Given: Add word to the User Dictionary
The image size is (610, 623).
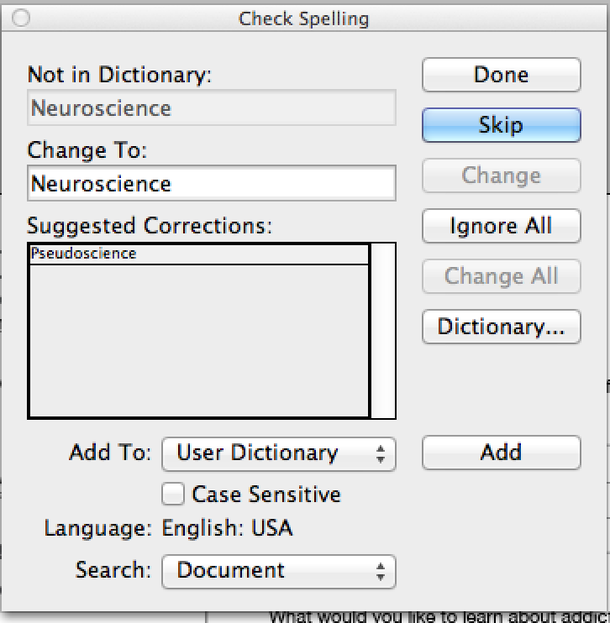Looking at the screenshot, I should coord(501,453).
